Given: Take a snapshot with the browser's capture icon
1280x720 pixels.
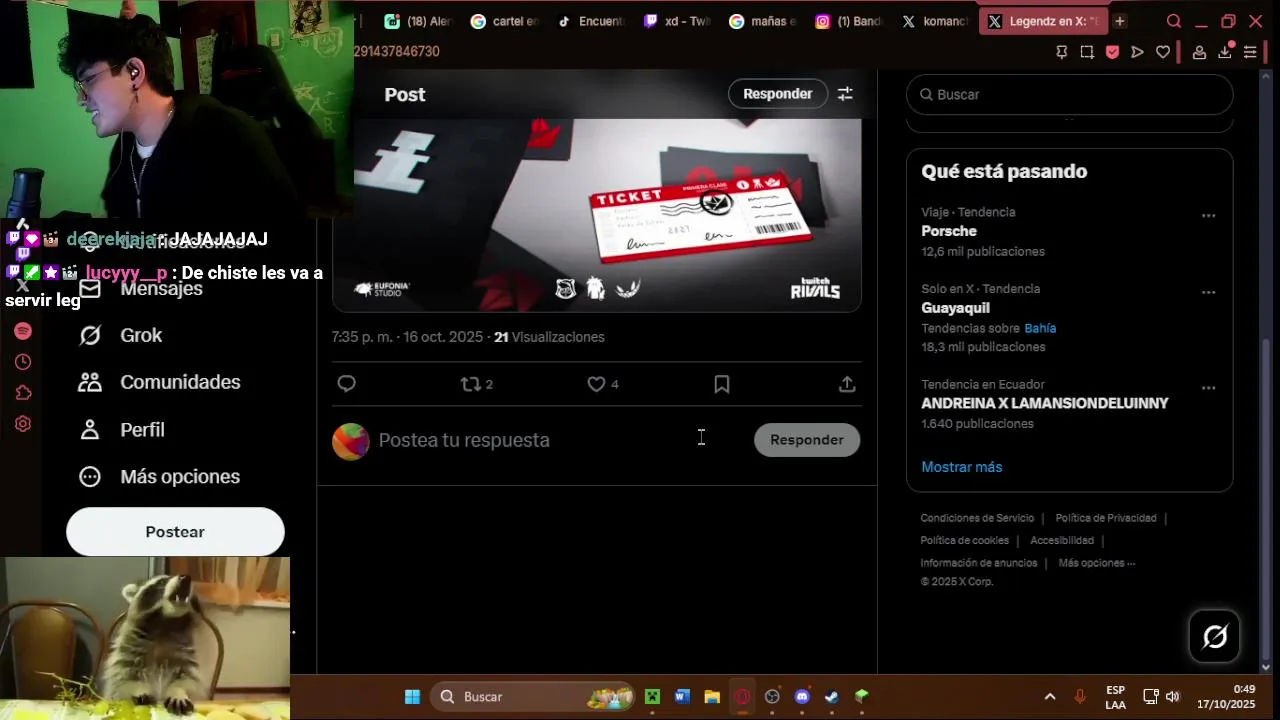Looking at the screenshot, I should point(1087,52).
